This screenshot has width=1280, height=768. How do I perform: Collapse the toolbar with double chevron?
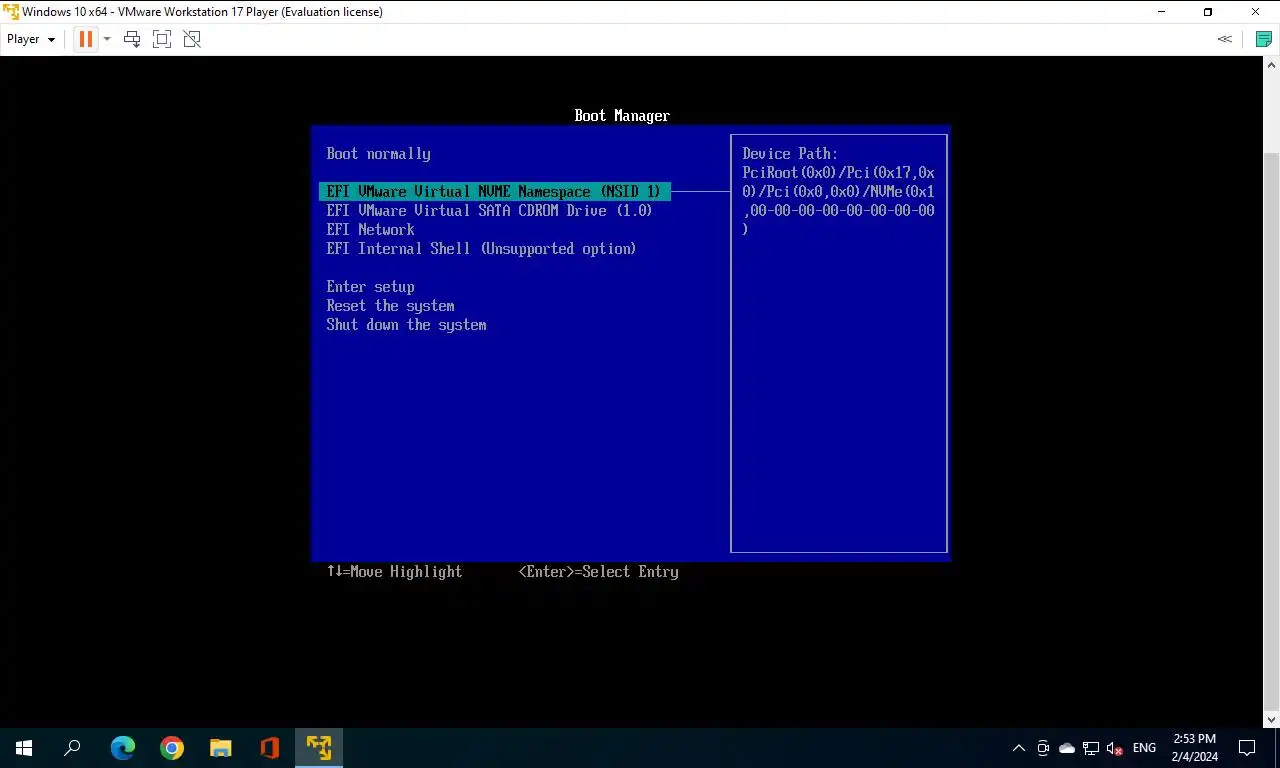click(1224, 39)
